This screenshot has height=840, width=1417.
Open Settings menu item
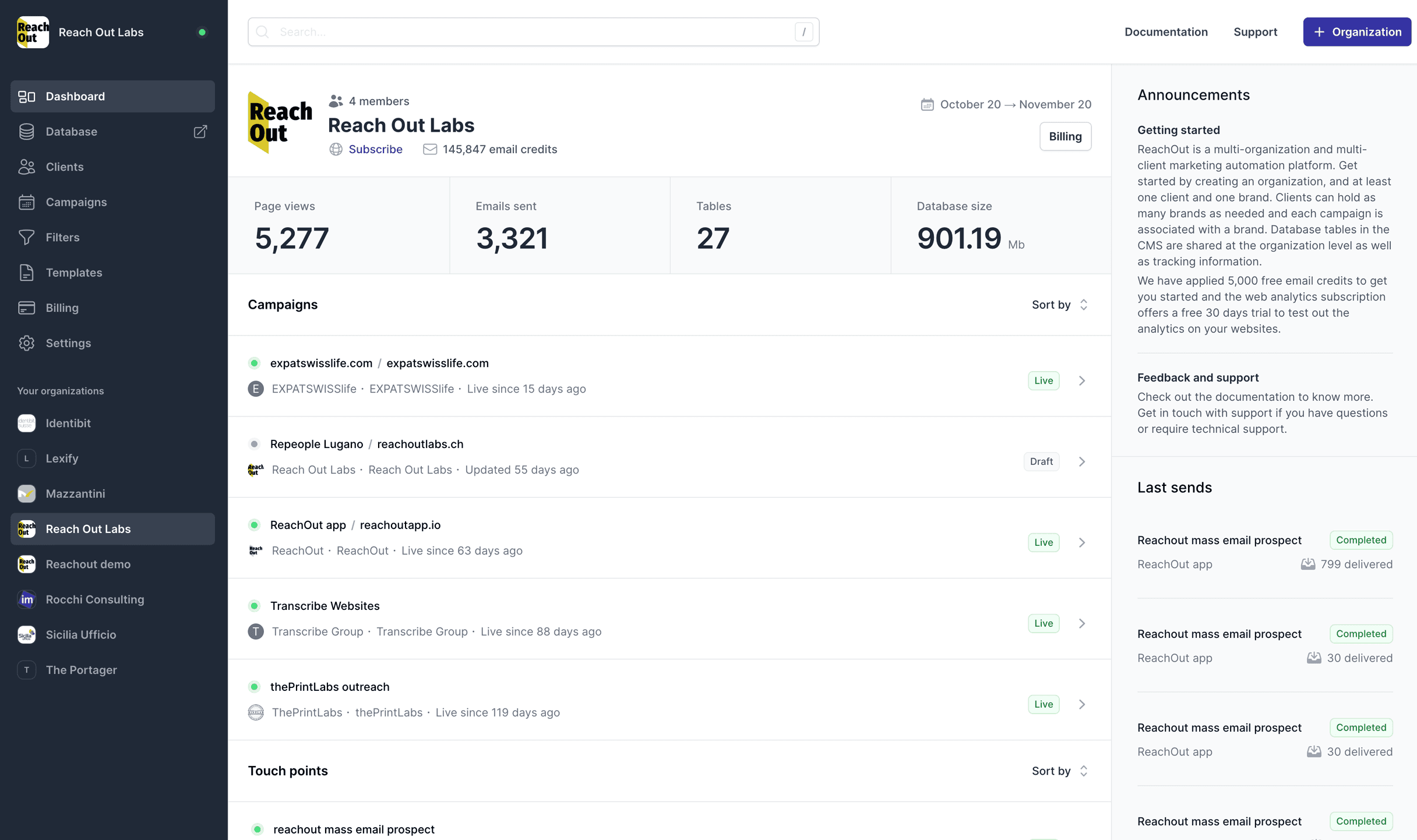(x=112, y=343)
